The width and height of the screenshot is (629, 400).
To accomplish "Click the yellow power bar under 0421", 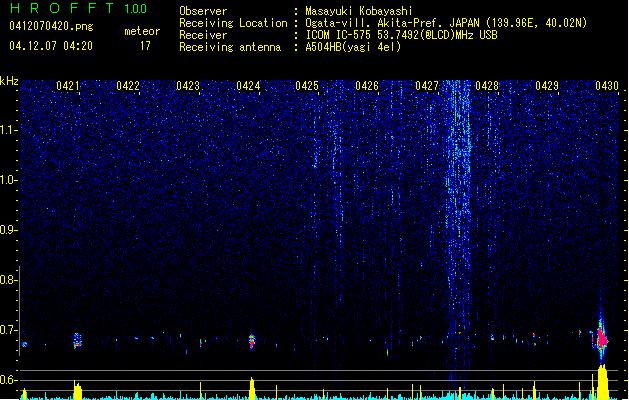I will [x=77, y=390].
